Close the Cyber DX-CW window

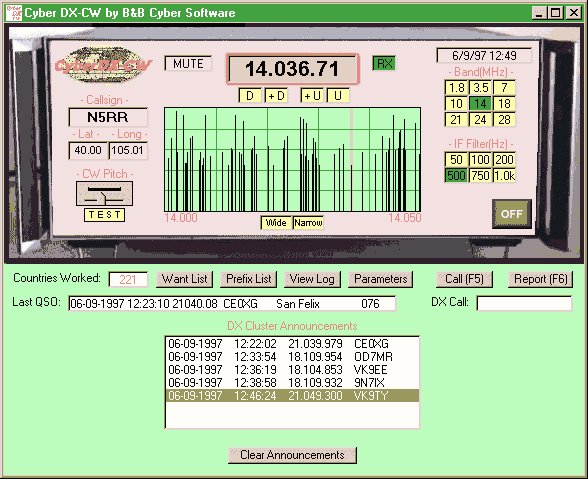click(x=574, y=13)
